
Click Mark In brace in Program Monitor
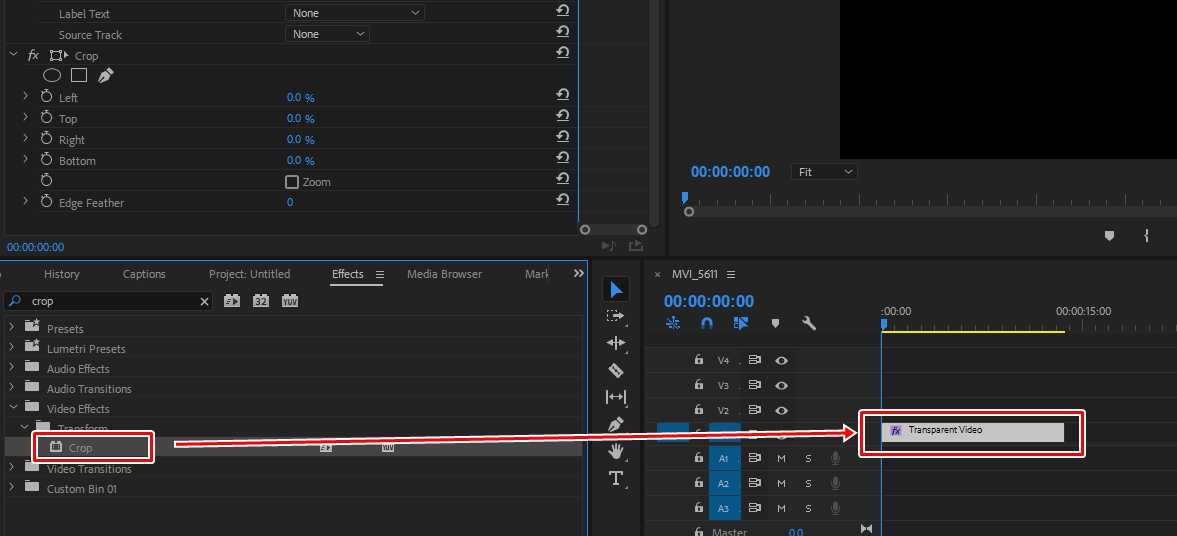tap(1146, 236)
